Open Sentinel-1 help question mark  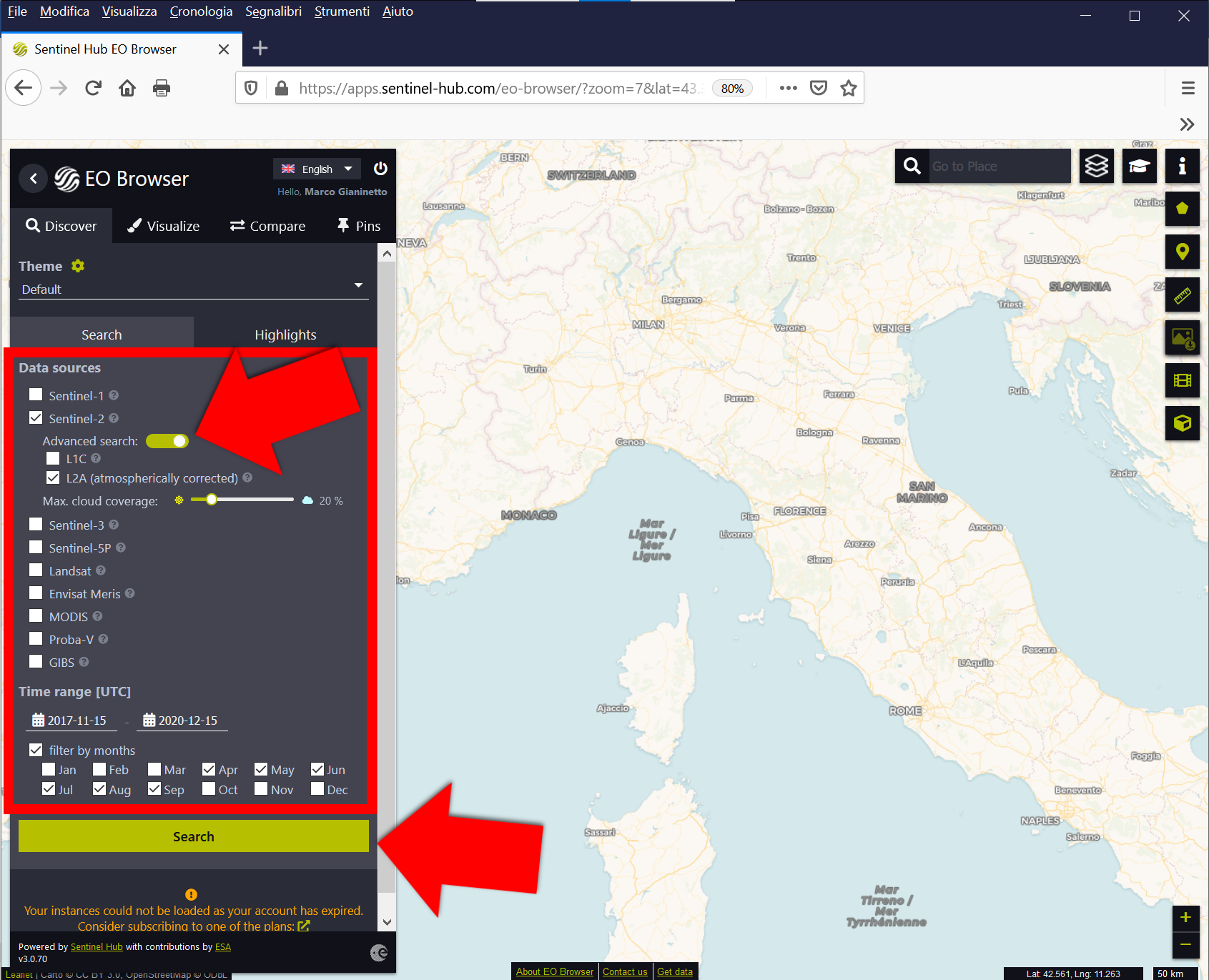(114, 395)
